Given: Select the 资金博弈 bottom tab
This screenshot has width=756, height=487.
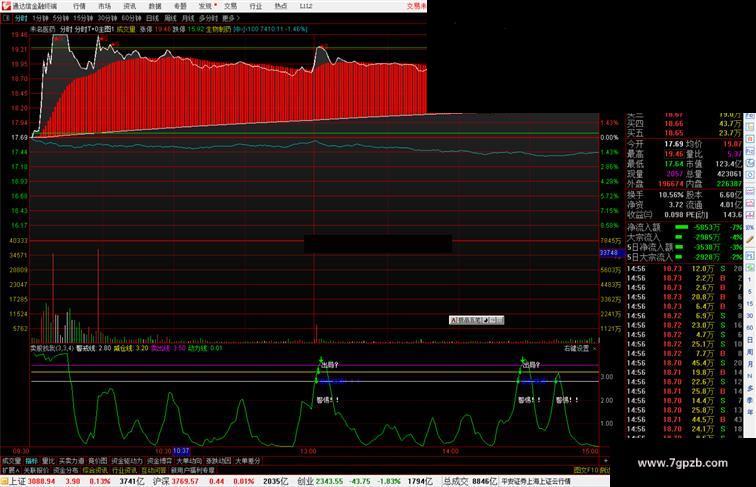Looking at the screenshot, I should (160, 461).
